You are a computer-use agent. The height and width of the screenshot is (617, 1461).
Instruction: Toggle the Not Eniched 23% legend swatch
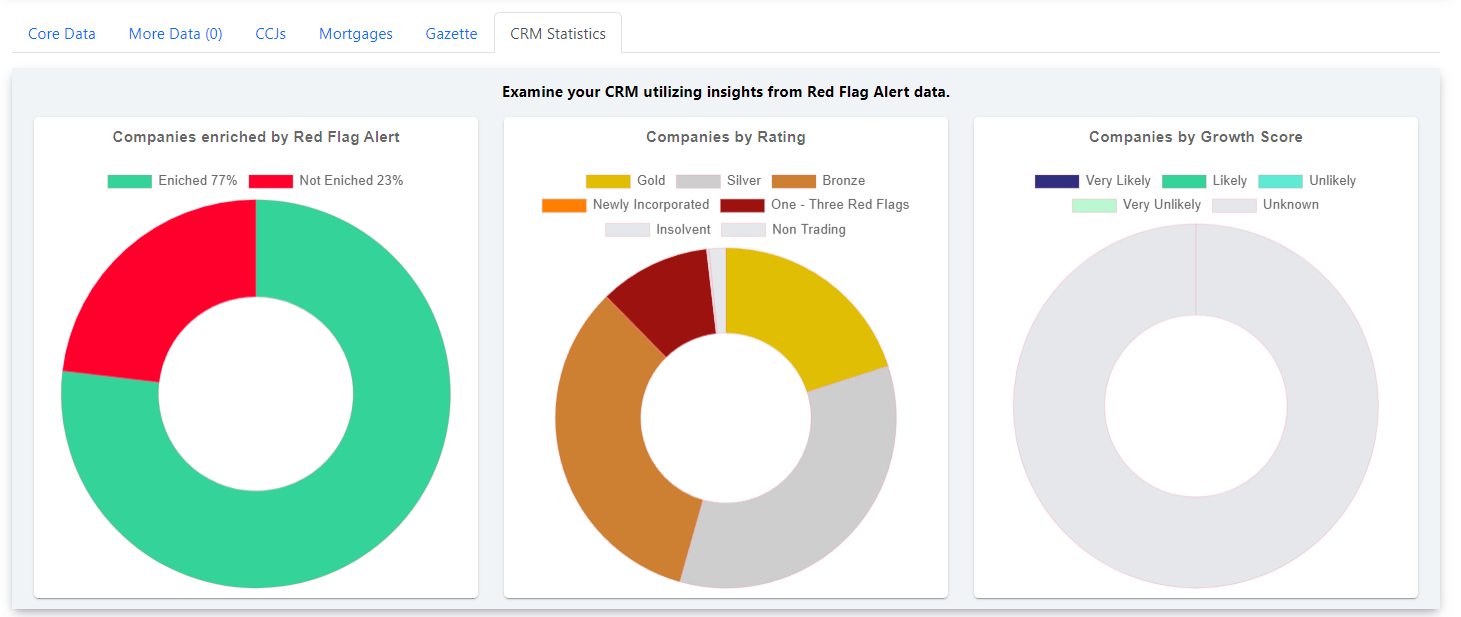(271, 181)
